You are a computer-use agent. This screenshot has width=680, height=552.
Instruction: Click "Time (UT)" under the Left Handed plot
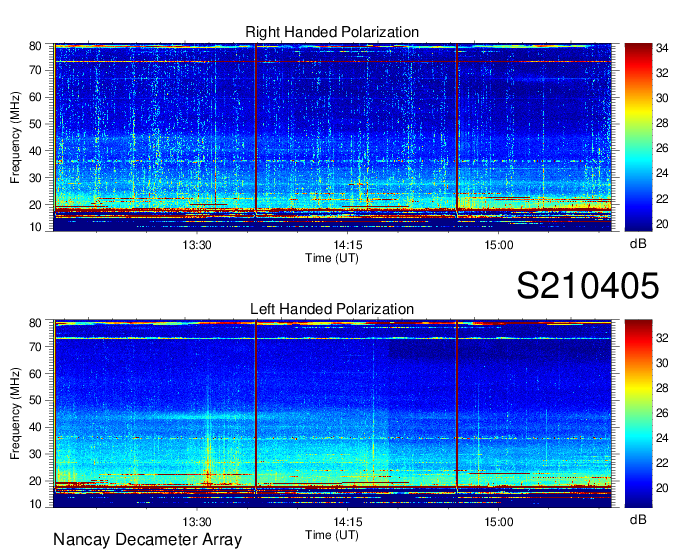pyautogui.click(x=332, y=535)
